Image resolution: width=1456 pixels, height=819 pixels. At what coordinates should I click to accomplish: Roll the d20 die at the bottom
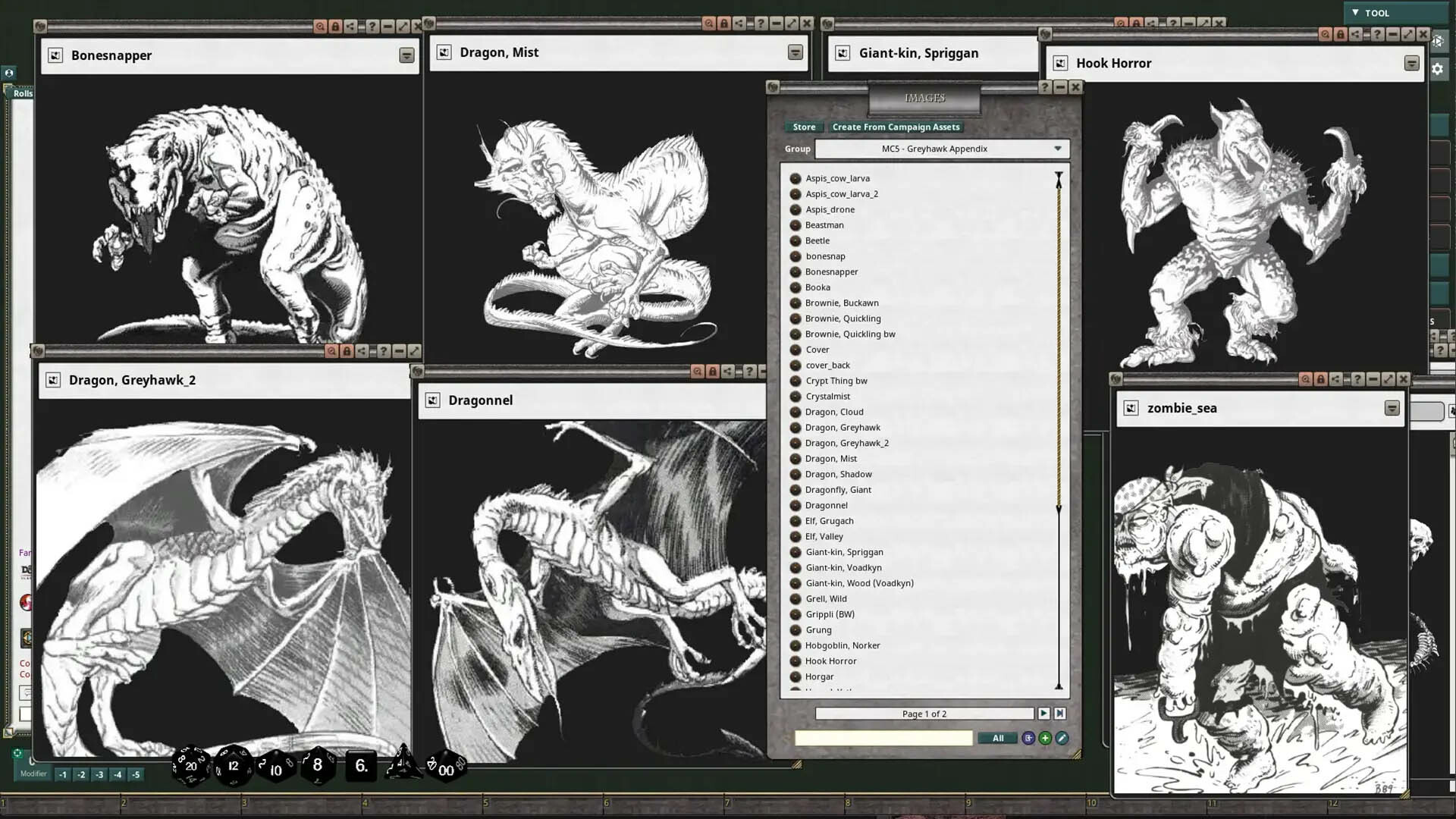[x=190, y=766]
